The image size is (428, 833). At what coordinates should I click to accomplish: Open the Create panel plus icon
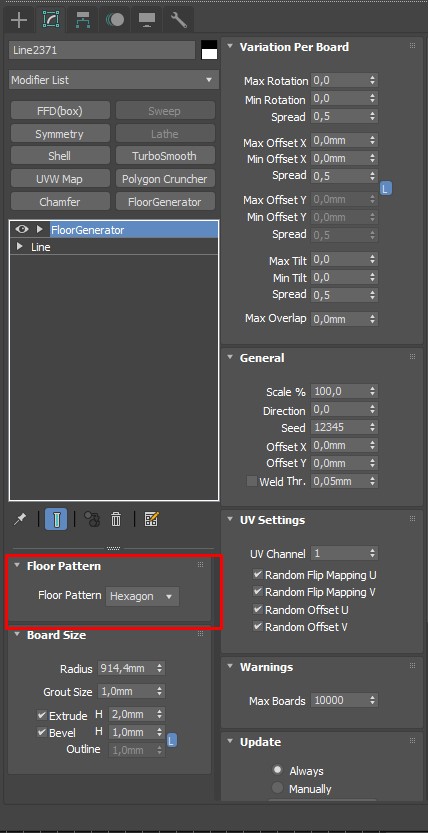(x=19, y=20)
